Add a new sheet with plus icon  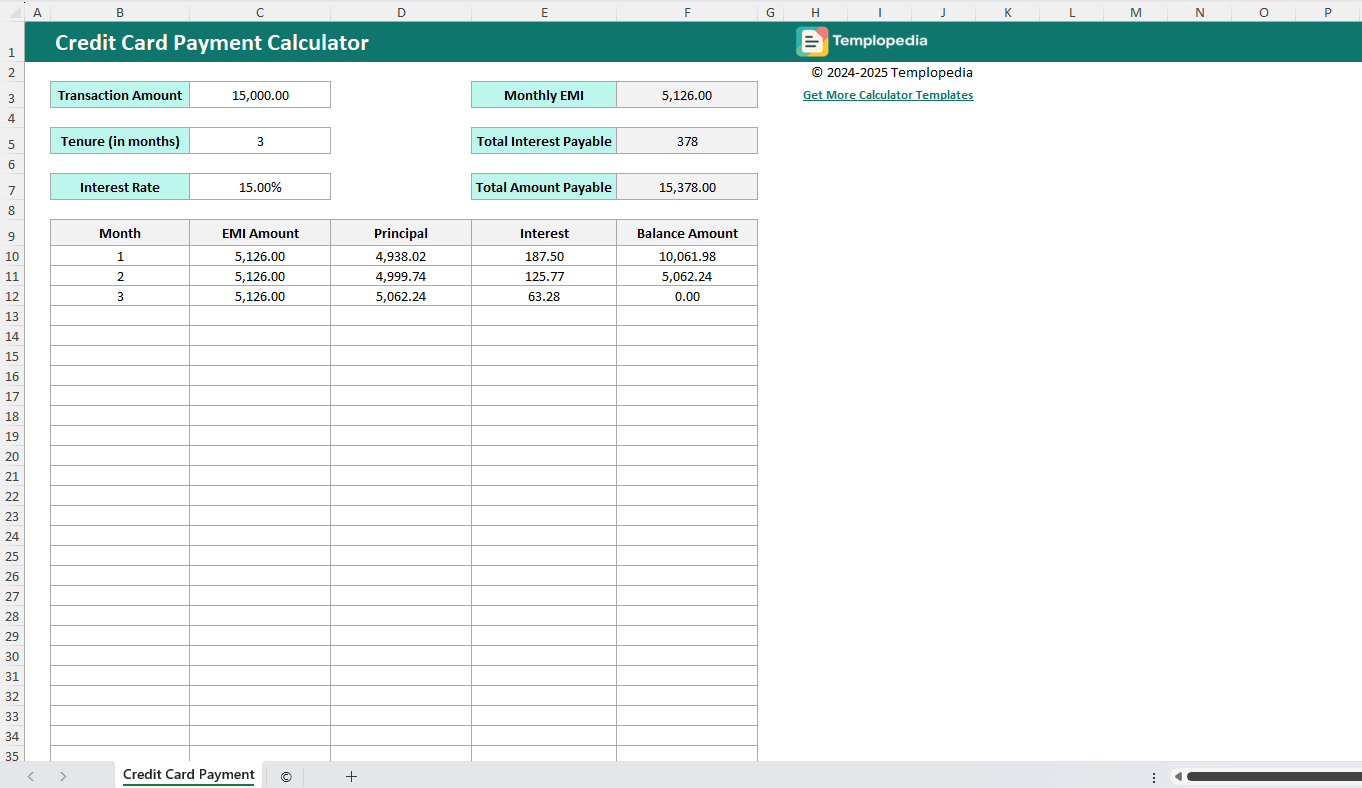coord(351,776)
